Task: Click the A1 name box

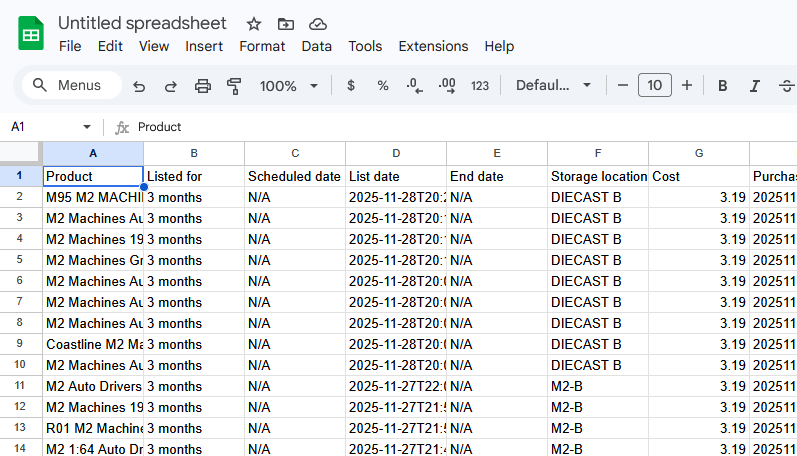Action: click(x=43, y=127)
